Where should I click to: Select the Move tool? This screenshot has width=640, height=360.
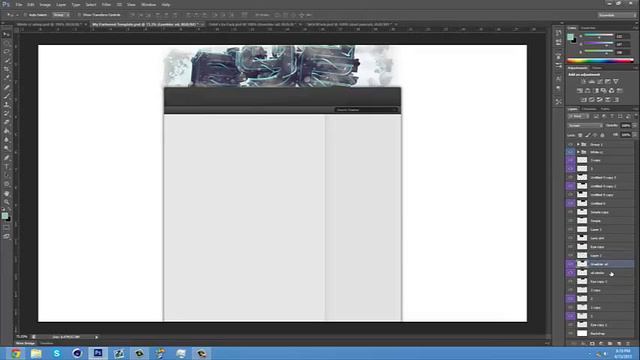pyautogui.click(x=7, y=34)
